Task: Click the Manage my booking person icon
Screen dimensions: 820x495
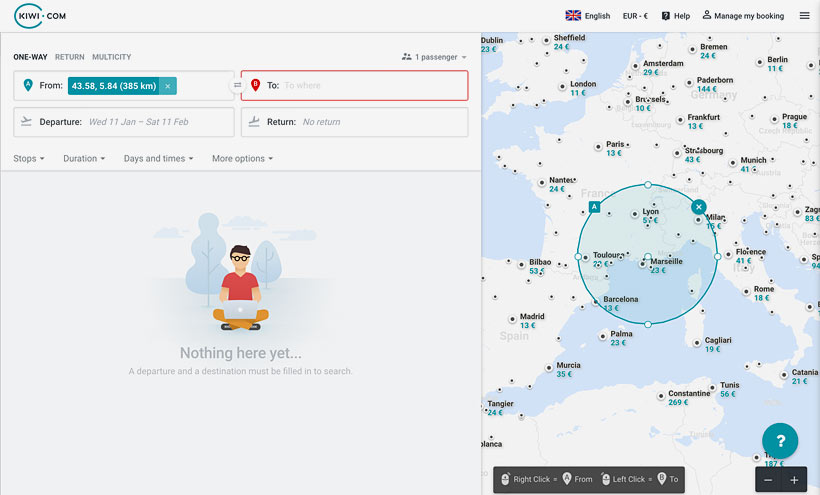Action: coord(707,15)
